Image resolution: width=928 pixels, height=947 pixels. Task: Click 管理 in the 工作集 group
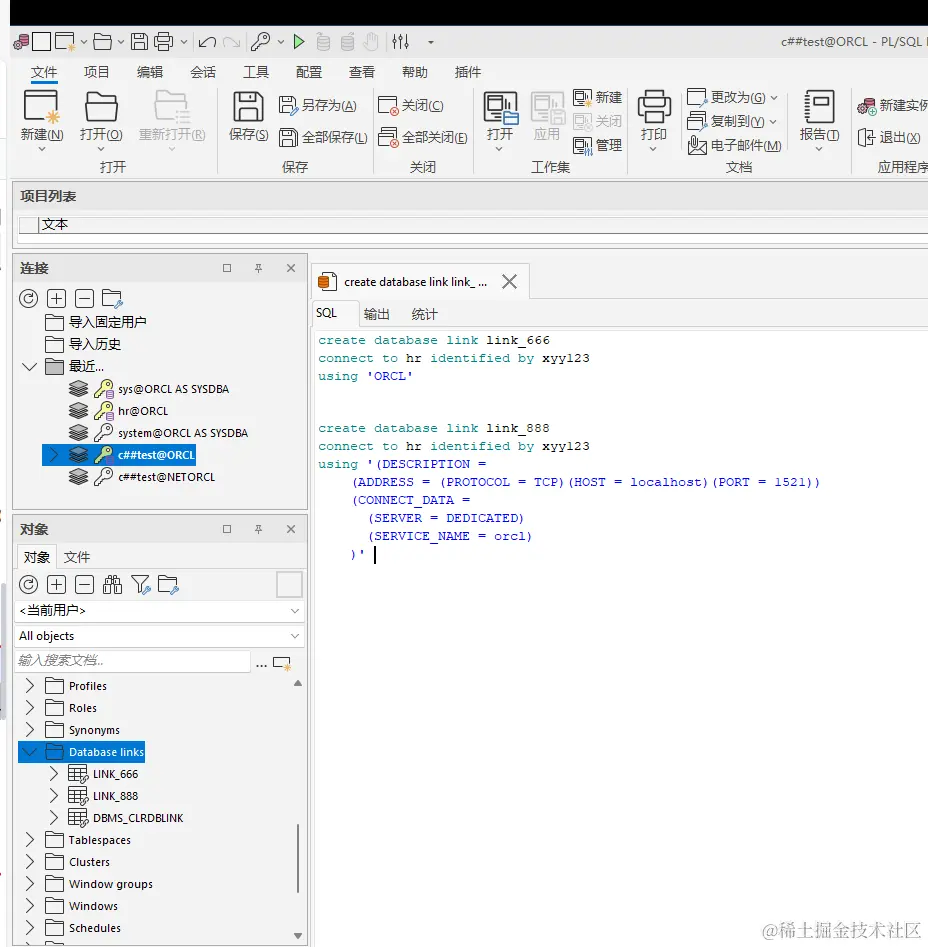tap(598, 146)
